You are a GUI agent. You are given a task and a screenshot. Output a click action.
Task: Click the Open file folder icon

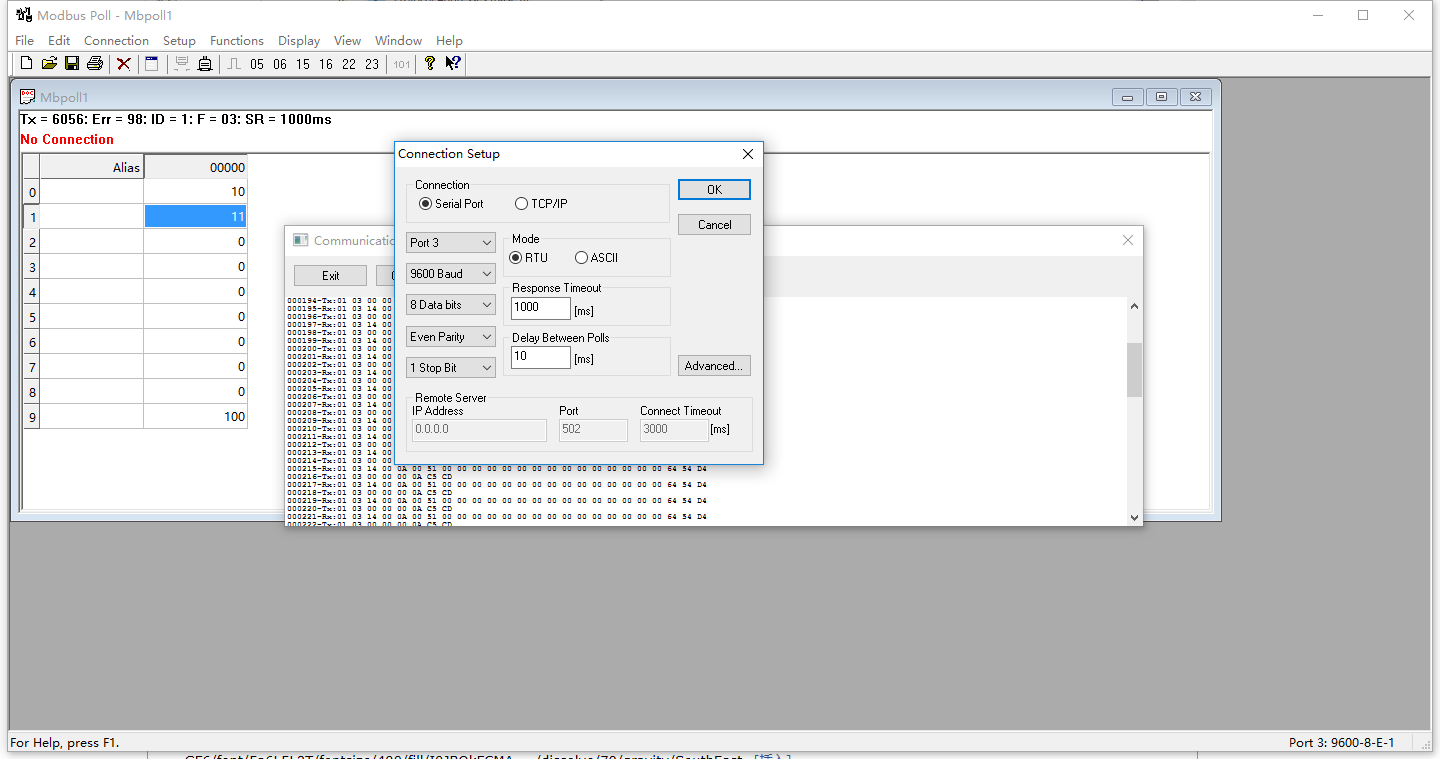click(49, 64)
